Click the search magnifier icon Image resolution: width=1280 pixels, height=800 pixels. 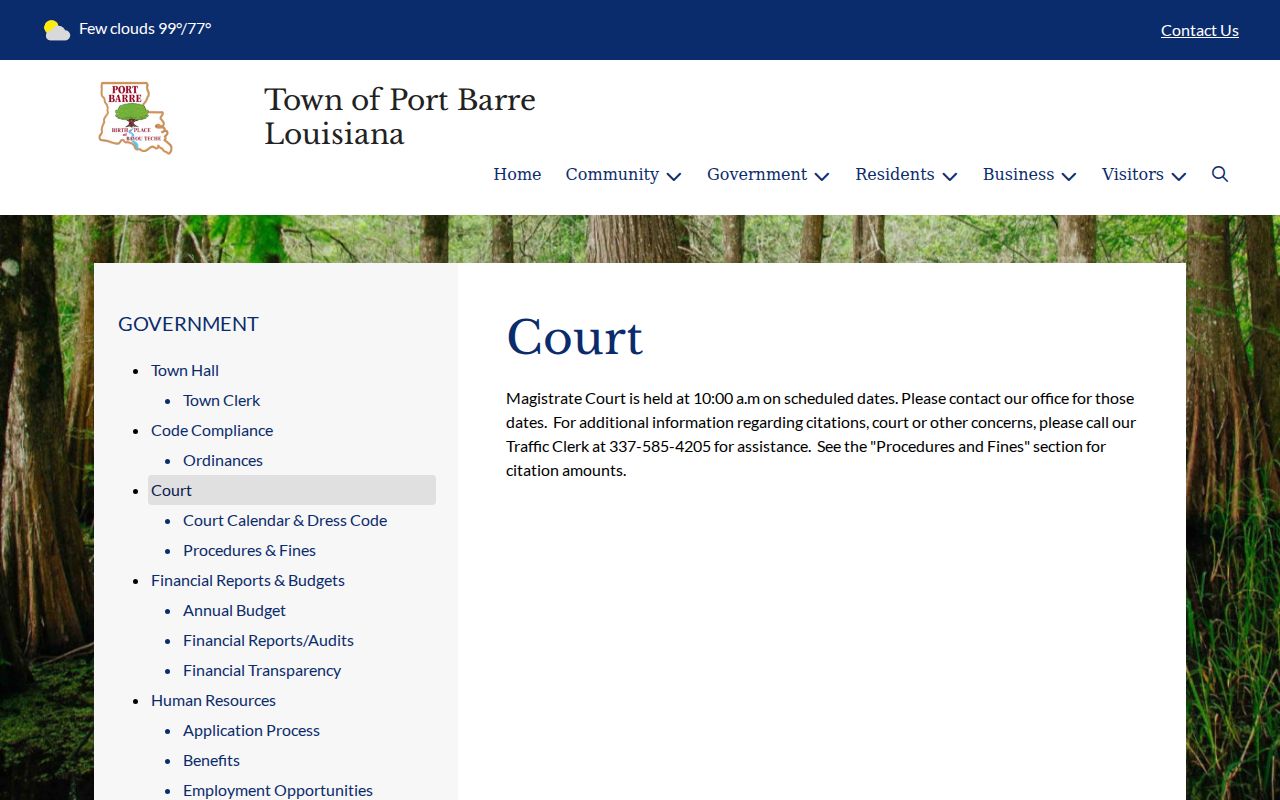coord(1220,174)
